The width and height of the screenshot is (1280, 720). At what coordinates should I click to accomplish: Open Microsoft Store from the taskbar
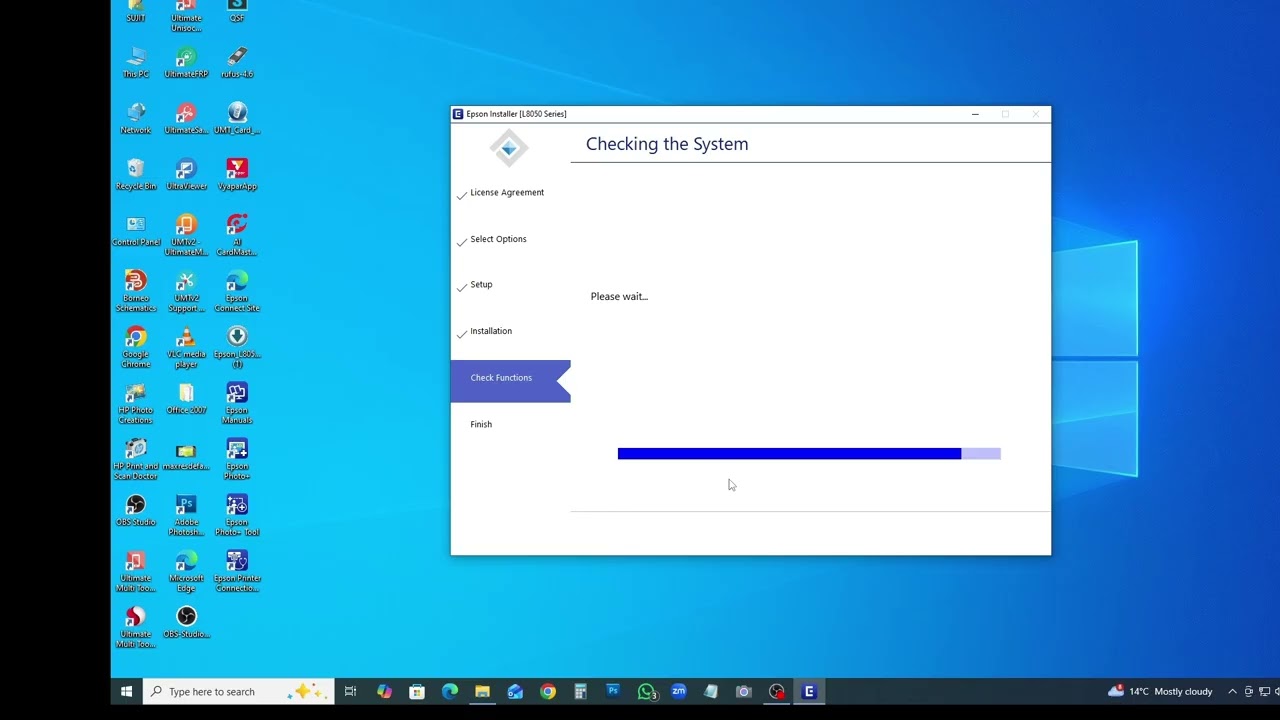pyautogui.click(x=417, y=691)
